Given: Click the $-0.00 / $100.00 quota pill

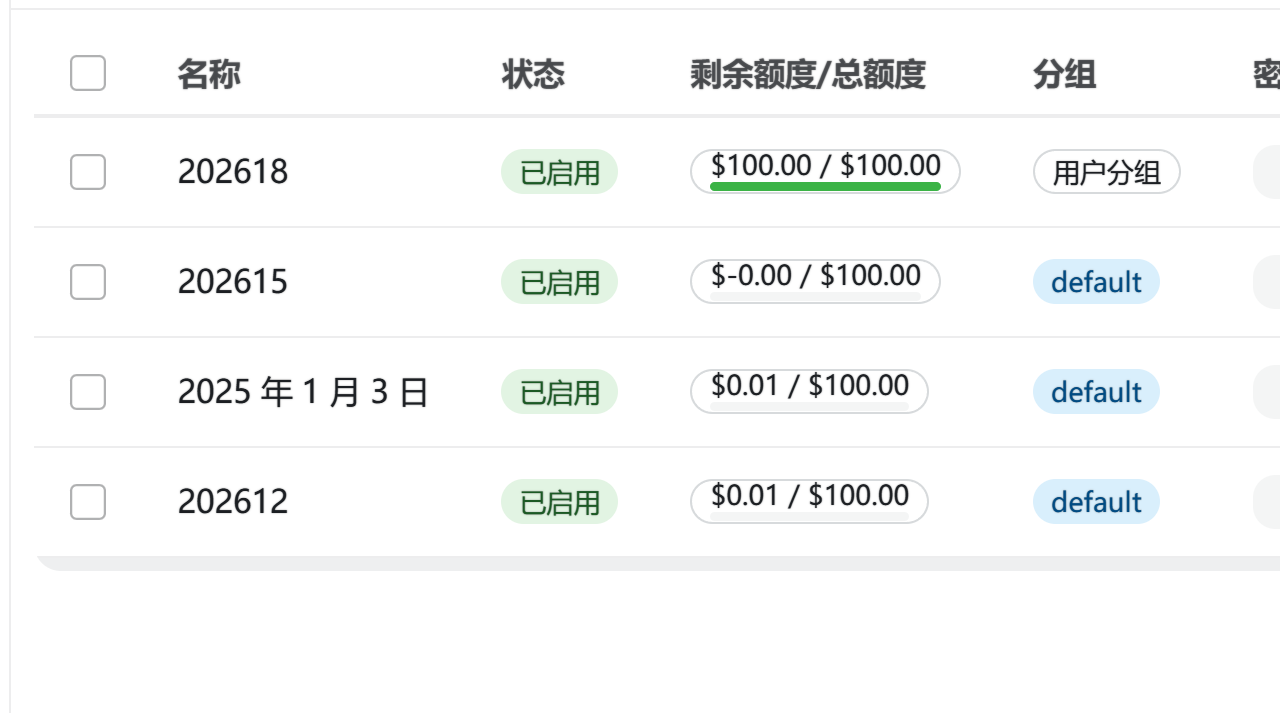Looking at the screenshot, I should point(815,281).
